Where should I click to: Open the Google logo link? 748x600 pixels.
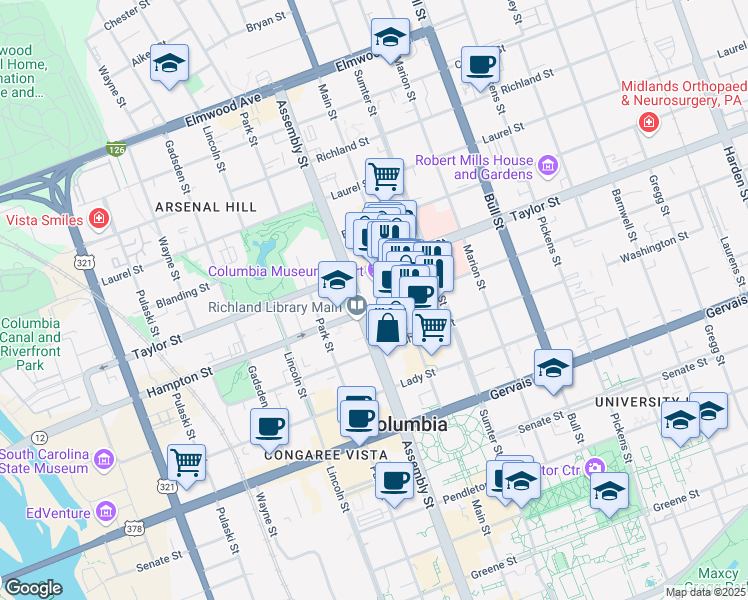[33, 588]
